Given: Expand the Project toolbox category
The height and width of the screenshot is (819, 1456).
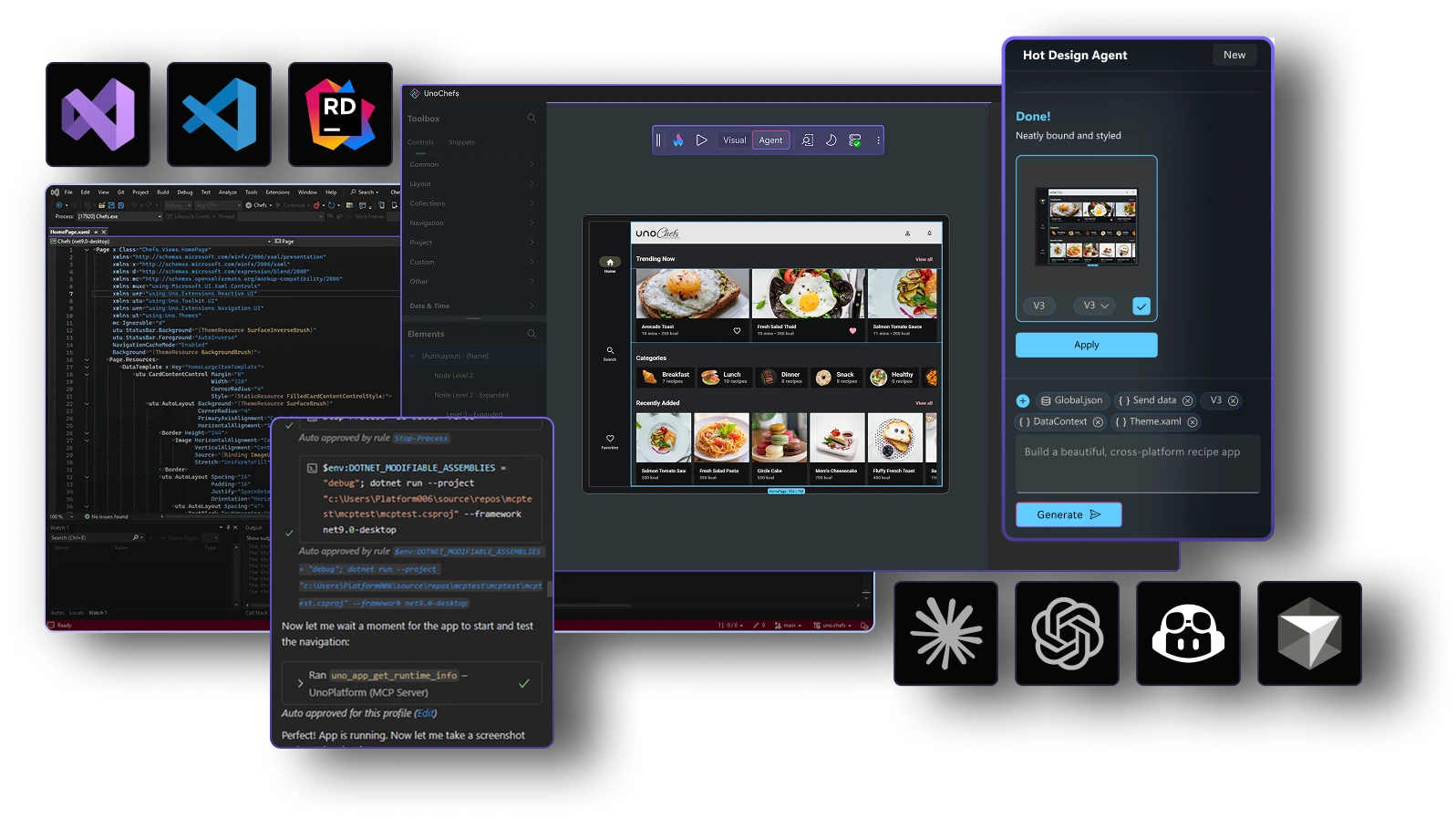Looking at the screenshot, I should click(x=472, y=243).
